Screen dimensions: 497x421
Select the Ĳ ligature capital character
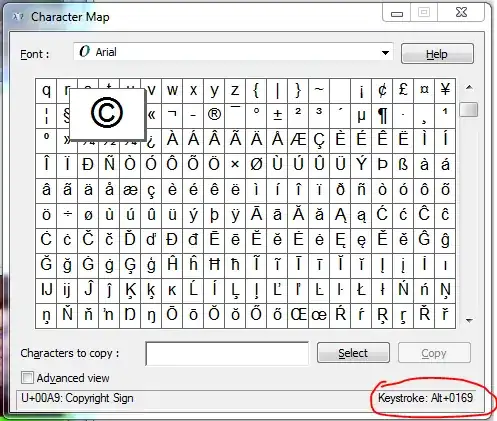[46, 290]
